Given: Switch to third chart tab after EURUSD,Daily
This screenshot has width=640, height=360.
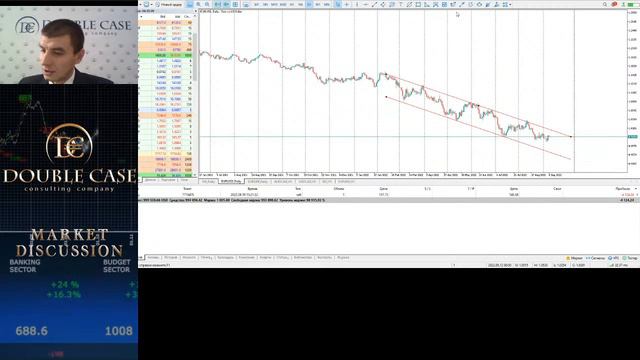Looking at the screenshot, I should pyautogui.click(x=257, y=182).
